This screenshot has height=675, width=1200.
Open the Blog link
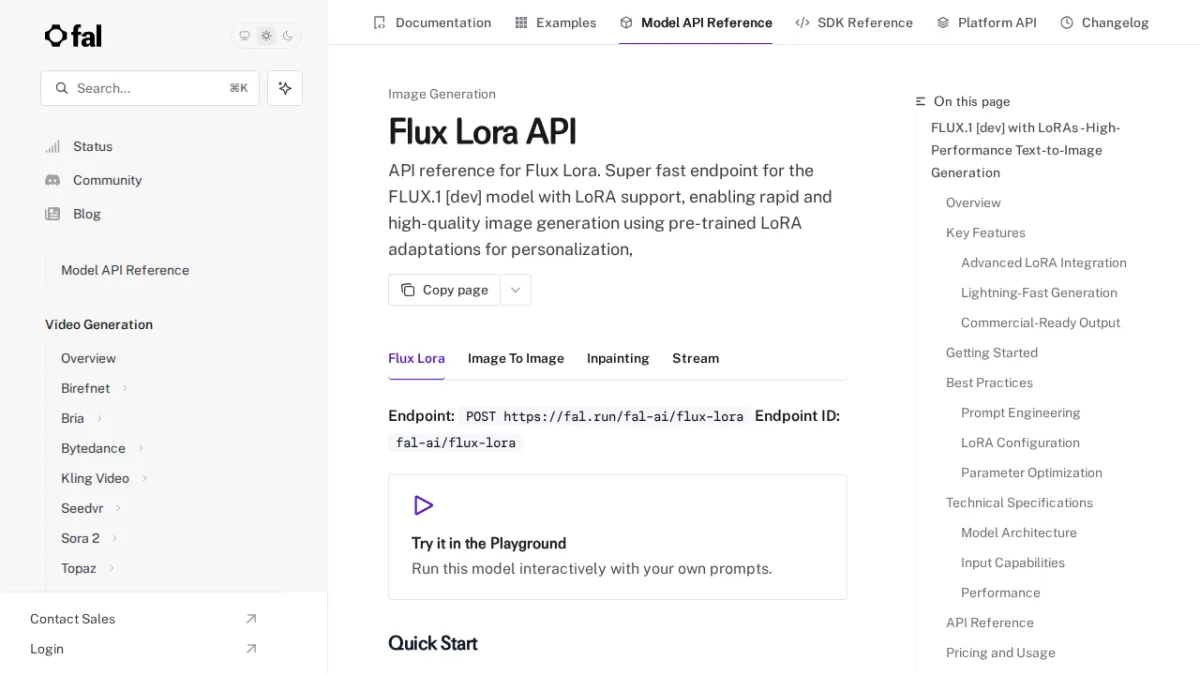tap(87, 214)
